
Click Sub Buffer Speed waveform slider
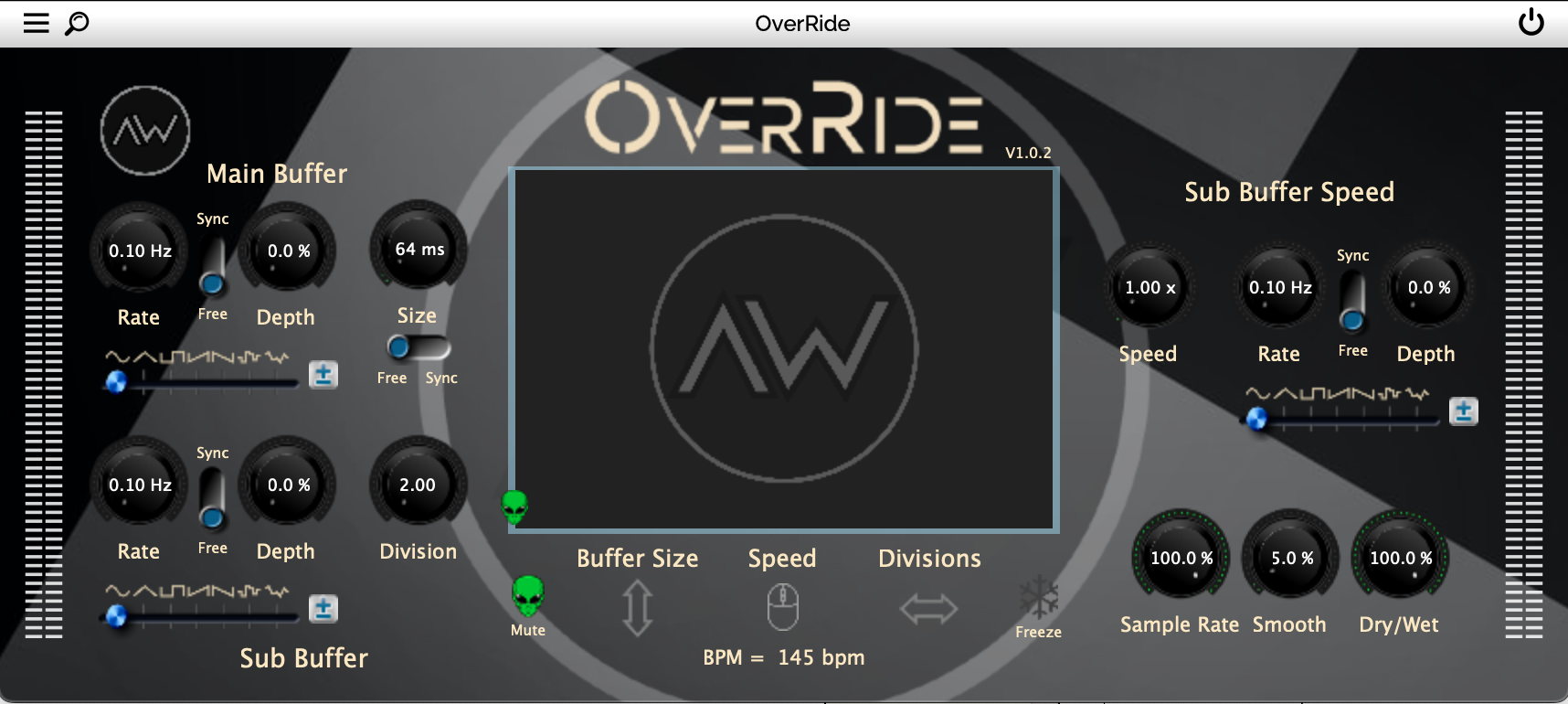1341,419
